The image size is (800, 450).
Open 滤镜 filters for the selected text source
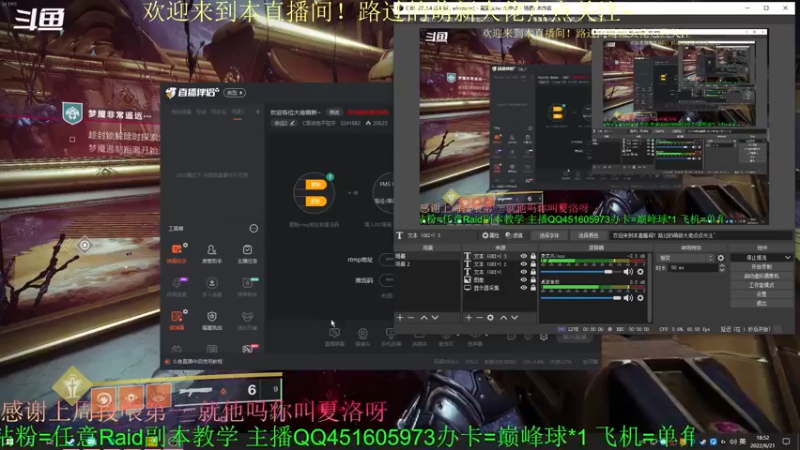[x=514, y=235]
